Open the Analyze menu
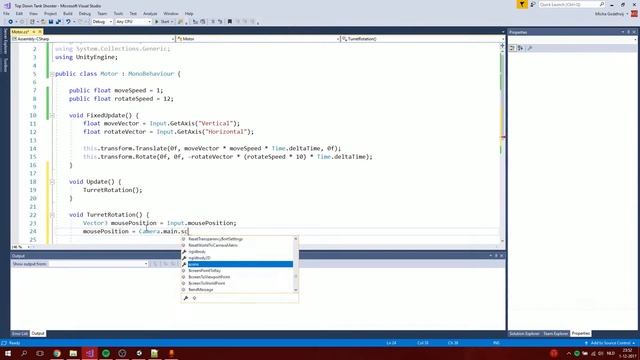This screenshot has width=640, height=360. pyautogui.click(x=150, y=13)
